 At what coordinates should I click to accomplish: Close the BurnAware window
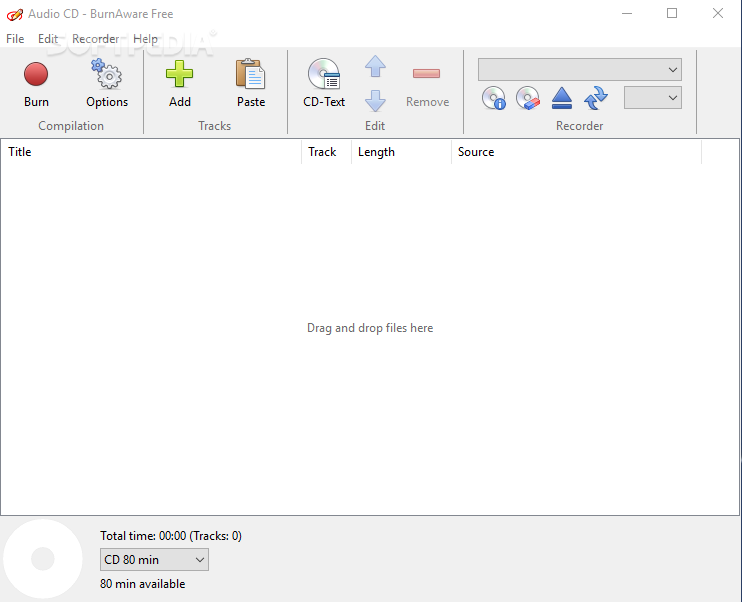[718, 13]
